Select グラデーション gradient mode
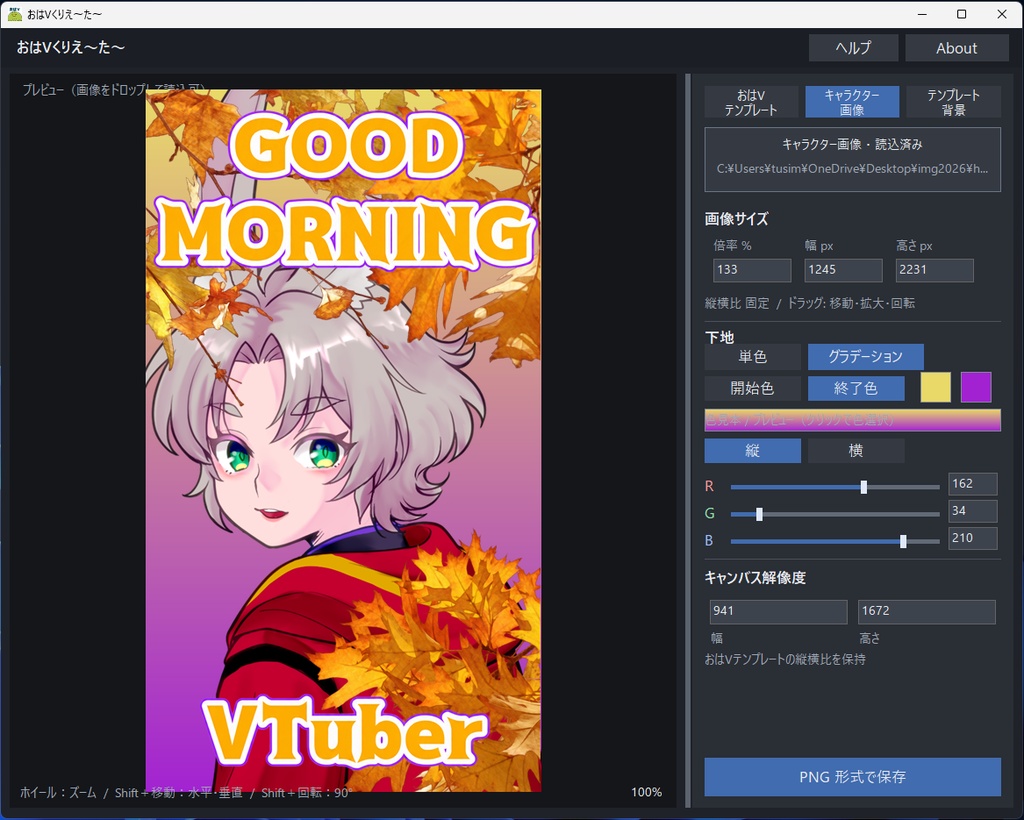The height and width of the screenshot is (820, 1024). tap(865, 356)
